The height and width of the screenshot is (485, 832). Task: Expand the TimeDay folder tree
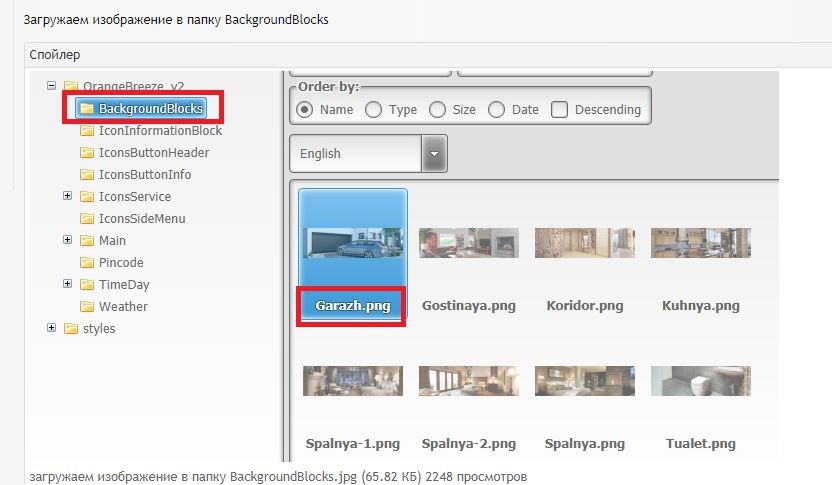click(x=67, y=284)
